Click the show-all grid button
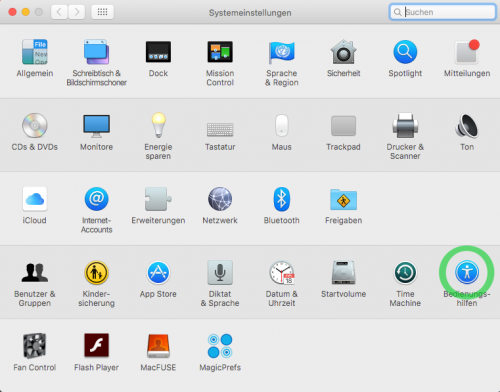The width and height of the screenshot is (500, 392). tap(102, 12)
